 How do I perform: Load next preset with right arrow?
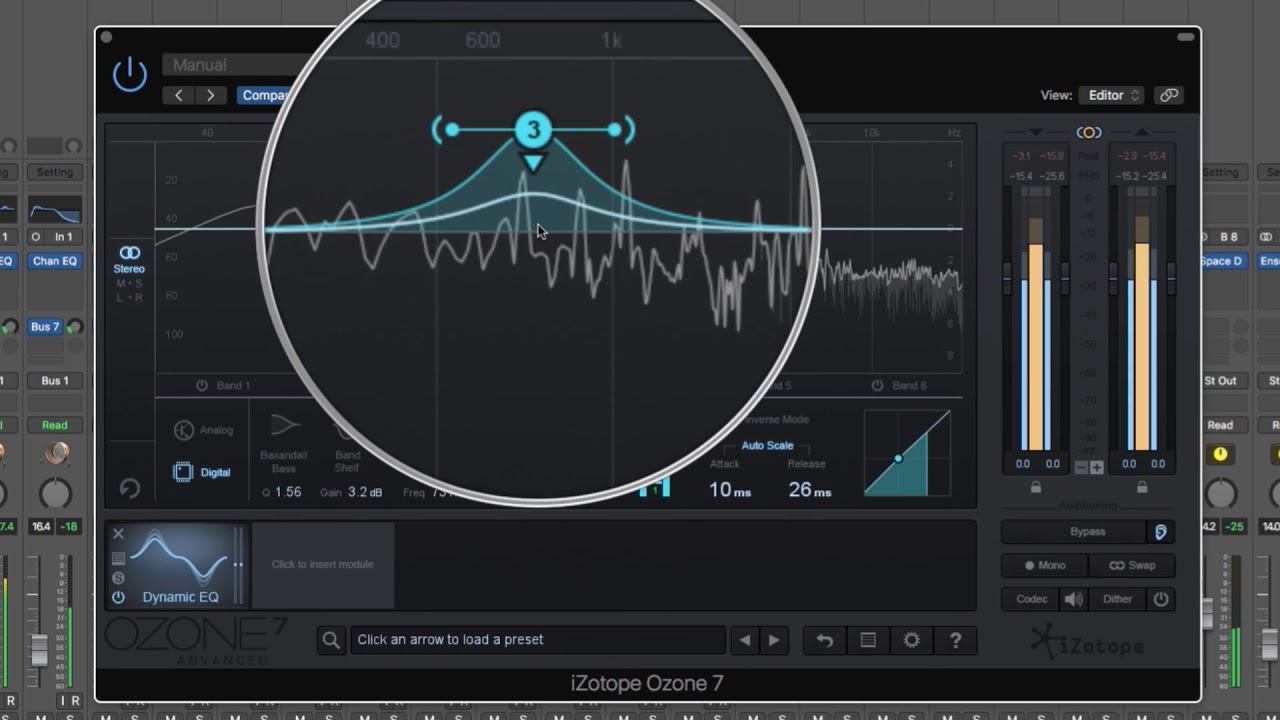pos(774,640)
